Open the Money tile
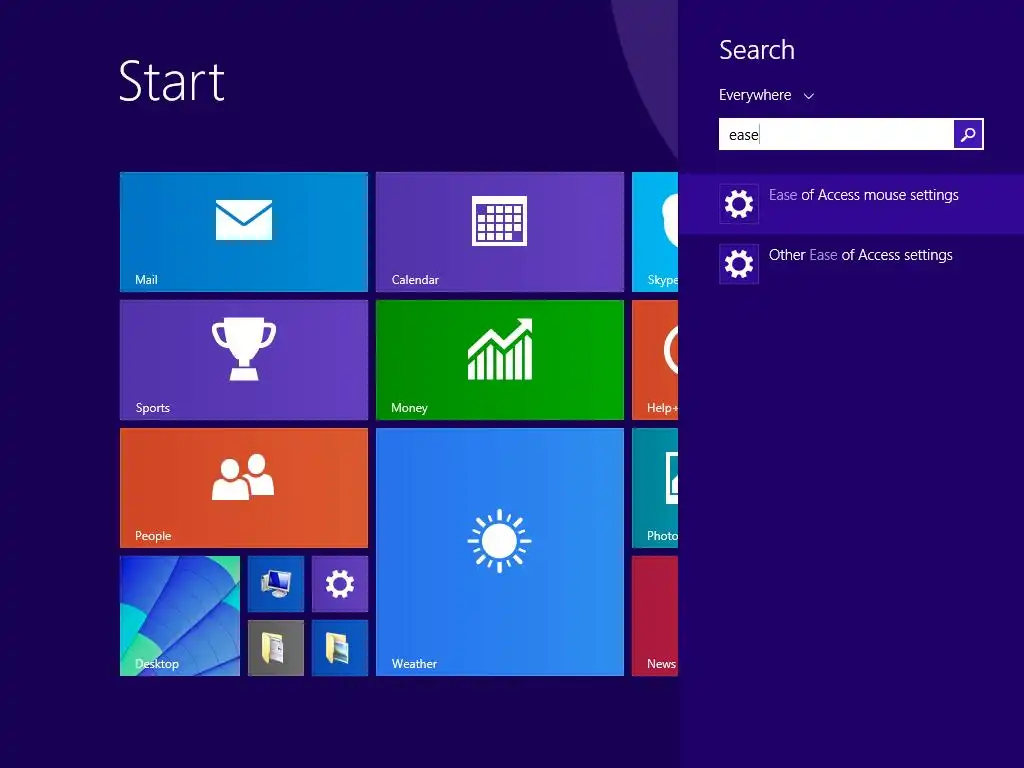Viewport: 1024px width, 768px height. coord(500,360)
